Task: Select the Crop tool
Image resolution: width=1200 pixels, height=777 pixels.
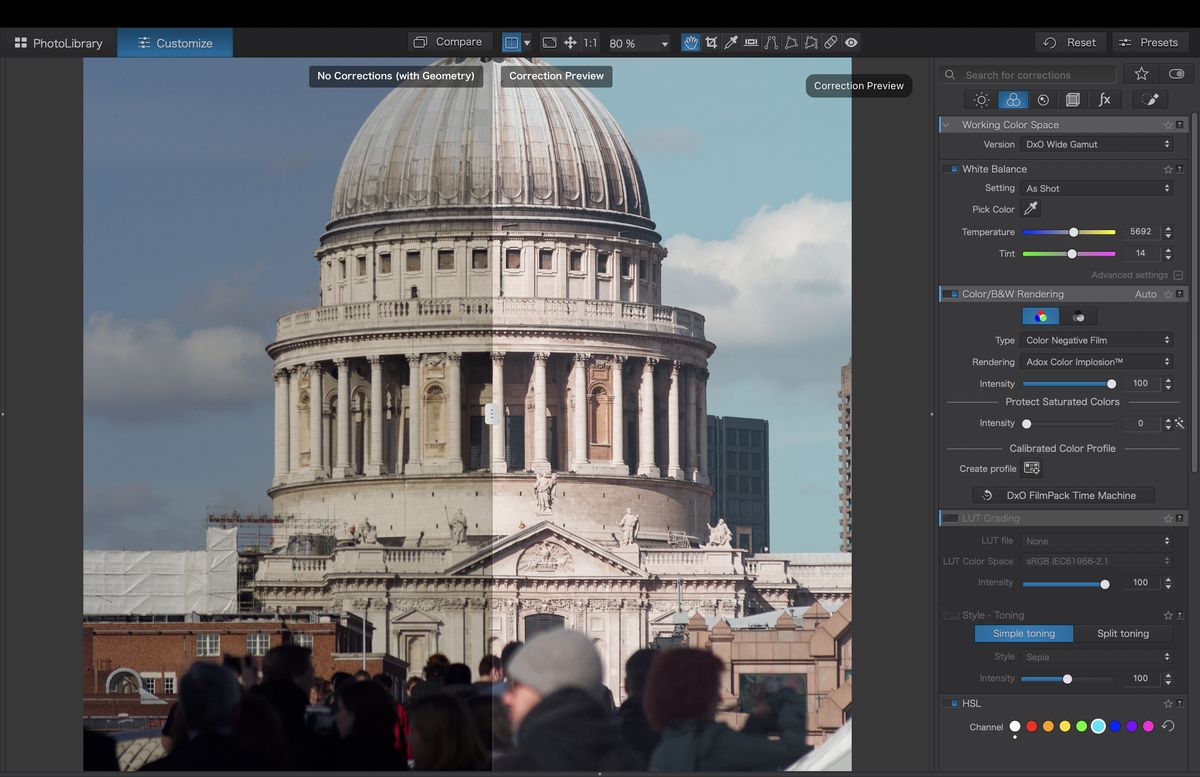Action: 711,42
